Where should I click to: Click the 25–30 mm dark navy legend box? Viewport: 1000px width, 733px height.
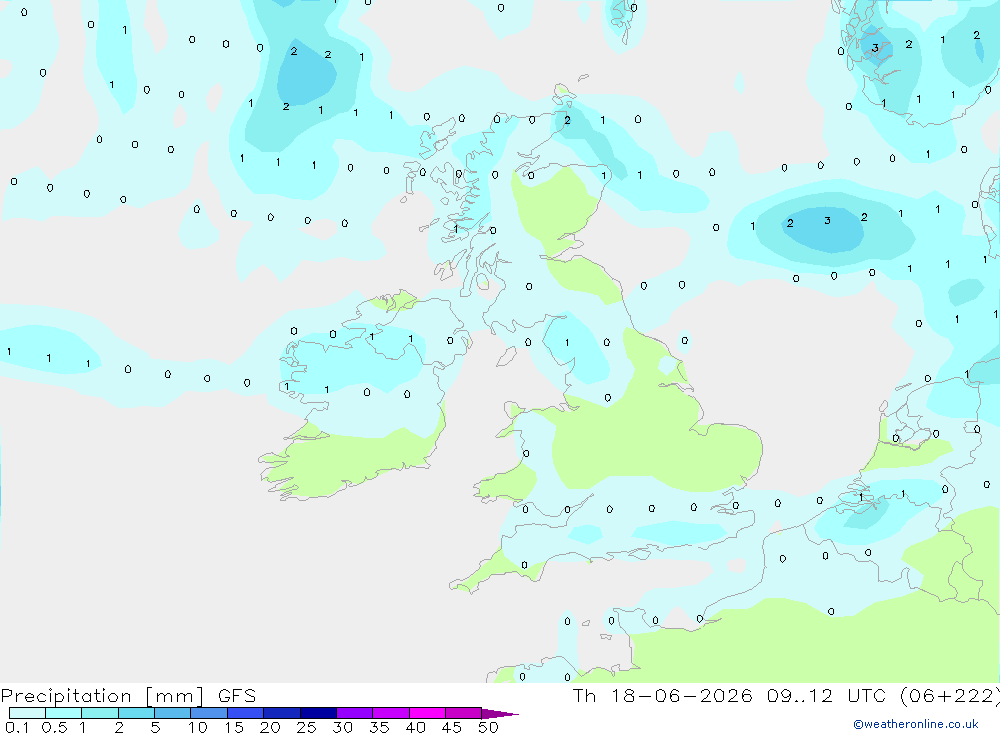coord(318,713)
